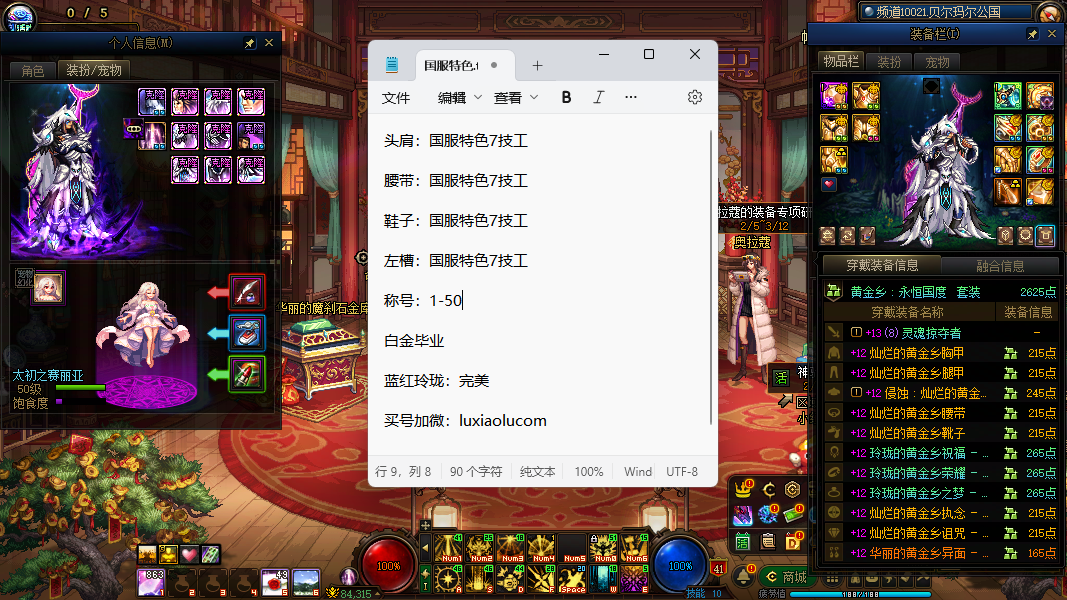
Task: Switch to the 融合信息 tab
Action: (x=999, y=266)
